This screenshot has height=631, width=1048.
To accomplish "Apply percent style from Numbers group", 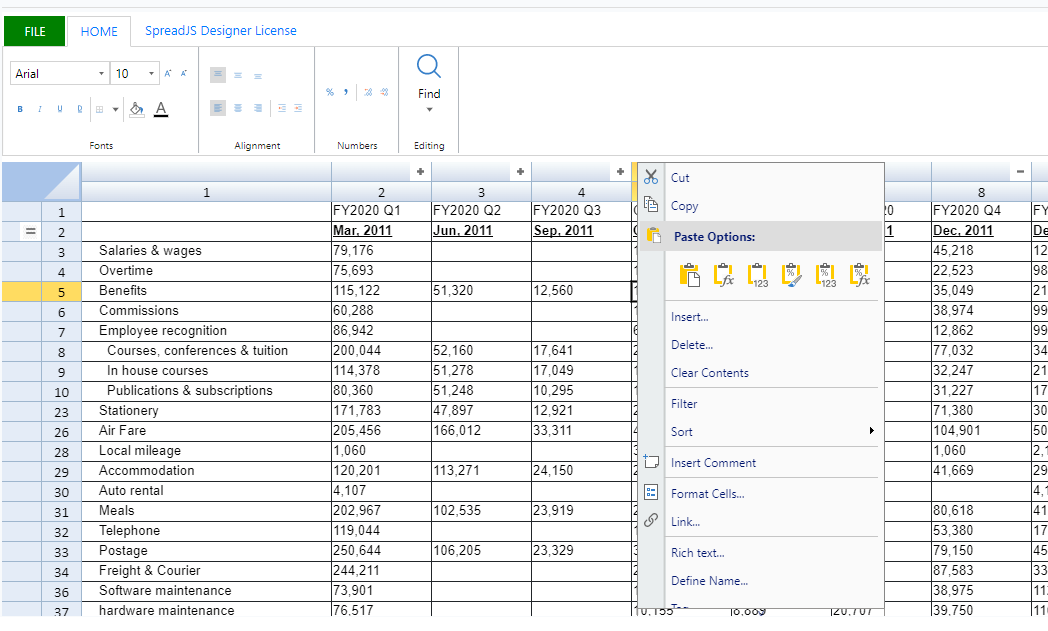I will 330,91.
